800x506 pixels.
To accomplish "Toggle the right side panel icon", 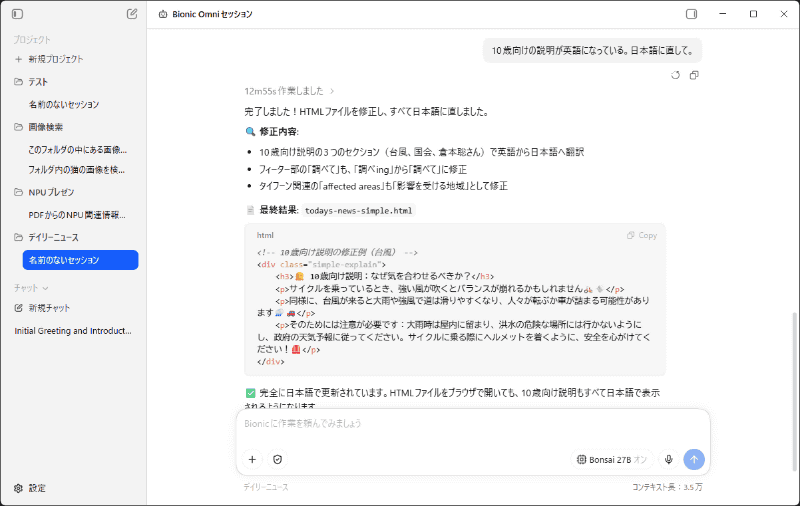I will click(691, 14).
